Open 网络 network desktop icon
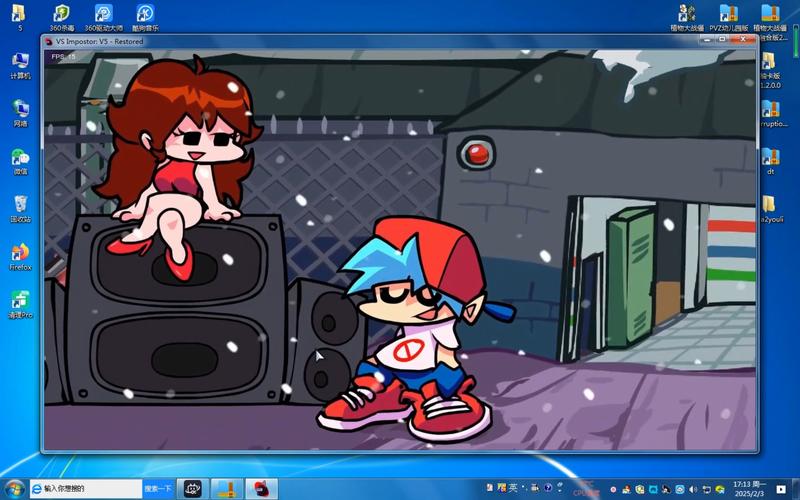This screenshot has height=500, width=800. tap(20, 113)
